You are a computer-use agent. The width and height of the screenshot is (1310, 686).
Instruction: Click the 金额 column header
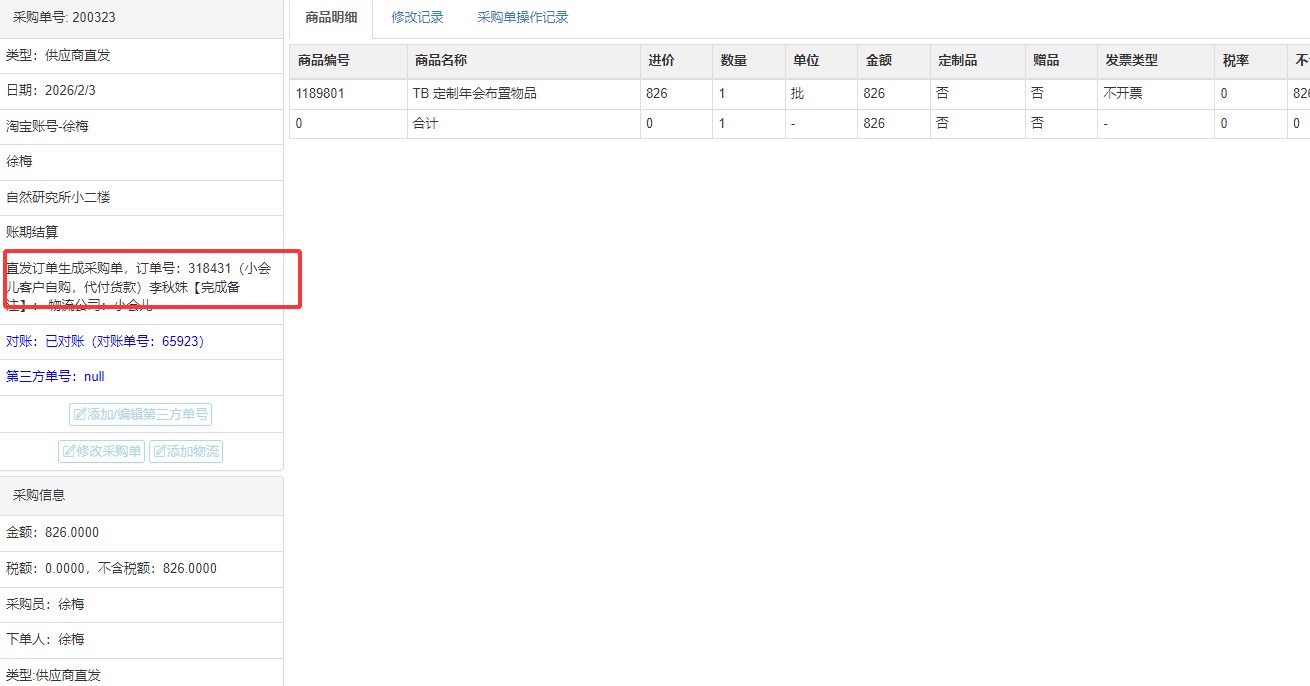[x=879, y=60]
